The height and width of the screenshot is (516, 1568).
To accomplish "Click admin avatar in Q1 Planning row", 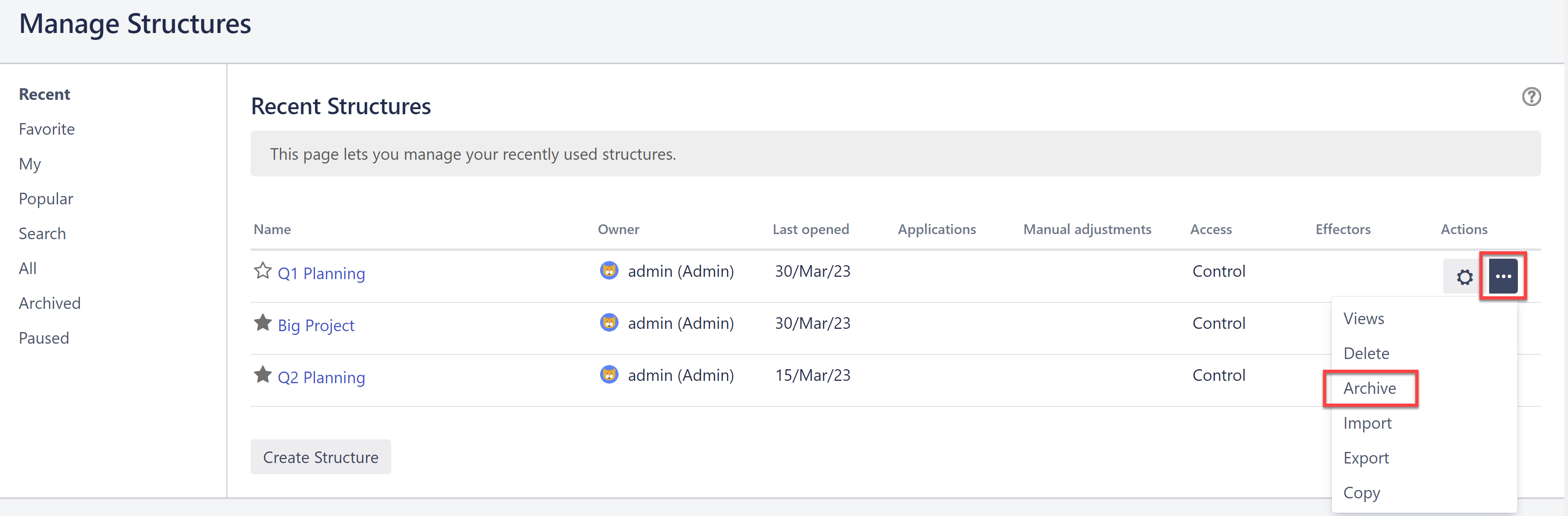I will click(x=609, y=270).
